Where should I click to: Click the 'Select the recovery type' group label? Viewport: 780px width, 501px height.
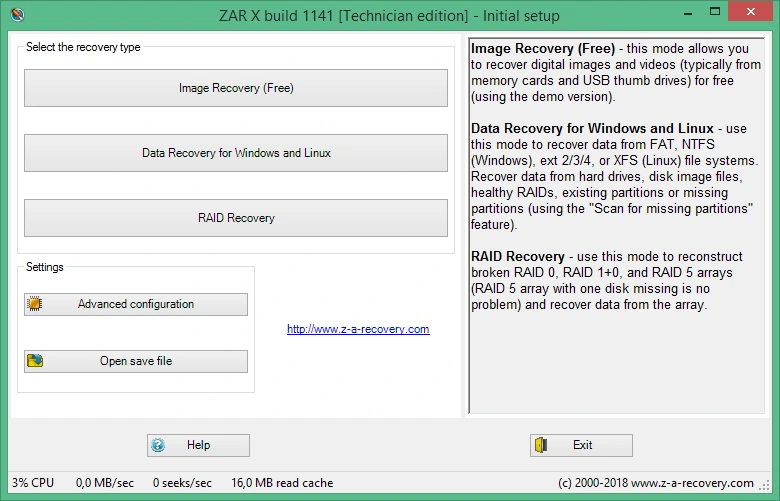(83, 47)
